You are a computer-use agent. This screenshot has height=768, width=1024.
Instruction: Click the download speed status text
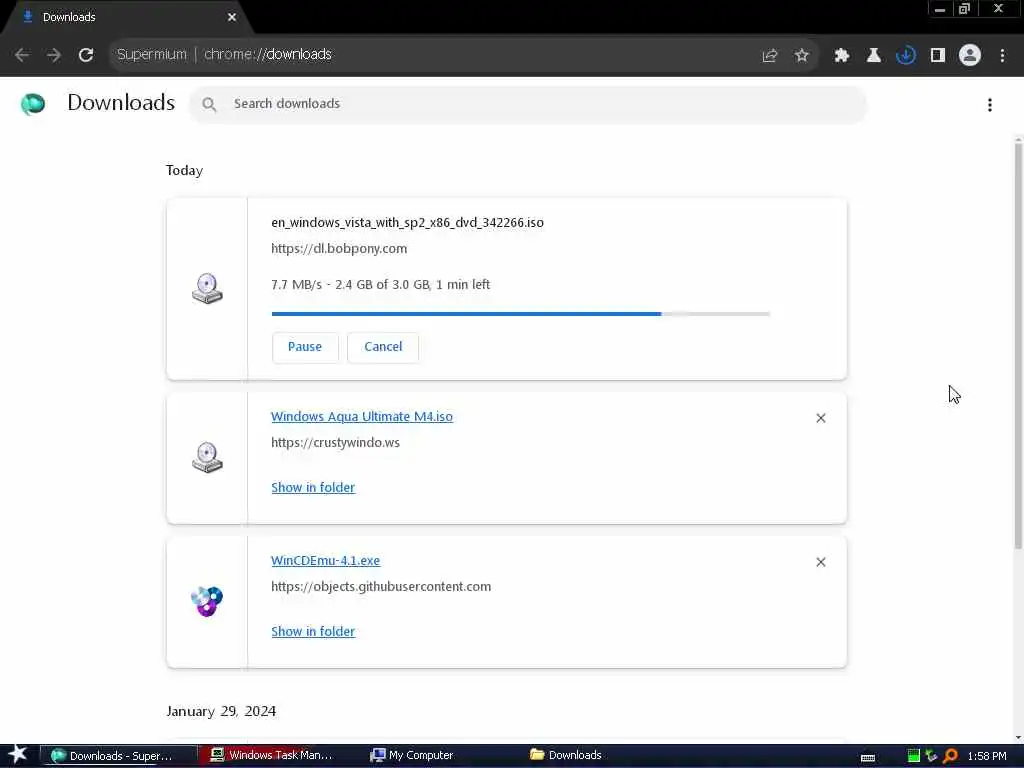(380, 285)
